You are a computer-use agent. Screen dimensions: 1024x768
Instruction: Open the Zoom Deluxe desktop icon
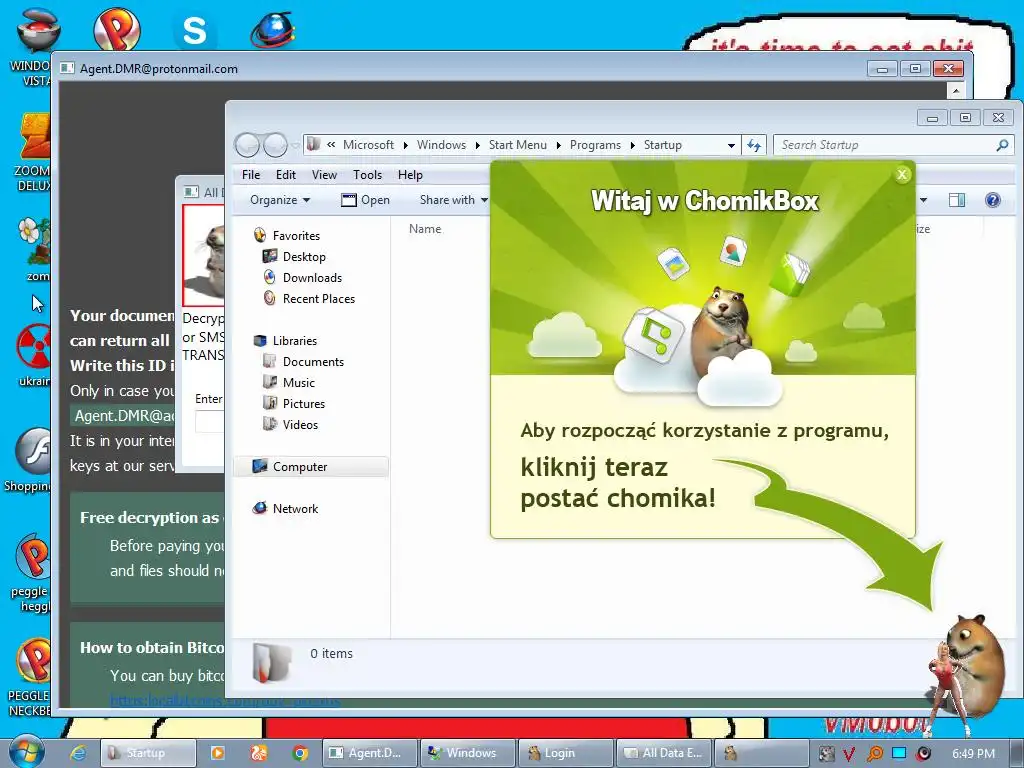[x=33, y=152]
